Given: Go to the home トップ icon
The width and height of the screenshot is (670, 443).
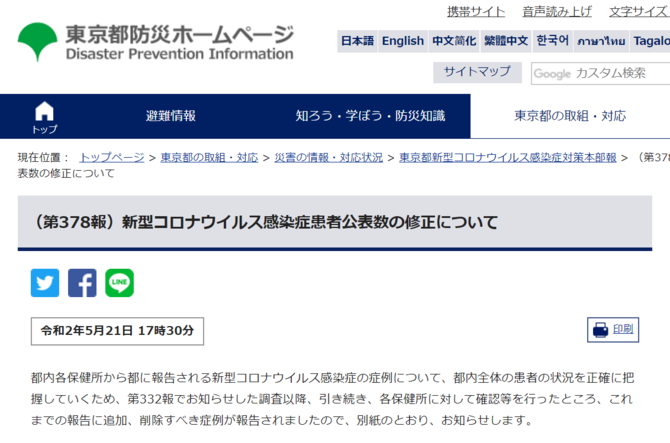Looking at the screenshot, I should [x=44, y=116].
